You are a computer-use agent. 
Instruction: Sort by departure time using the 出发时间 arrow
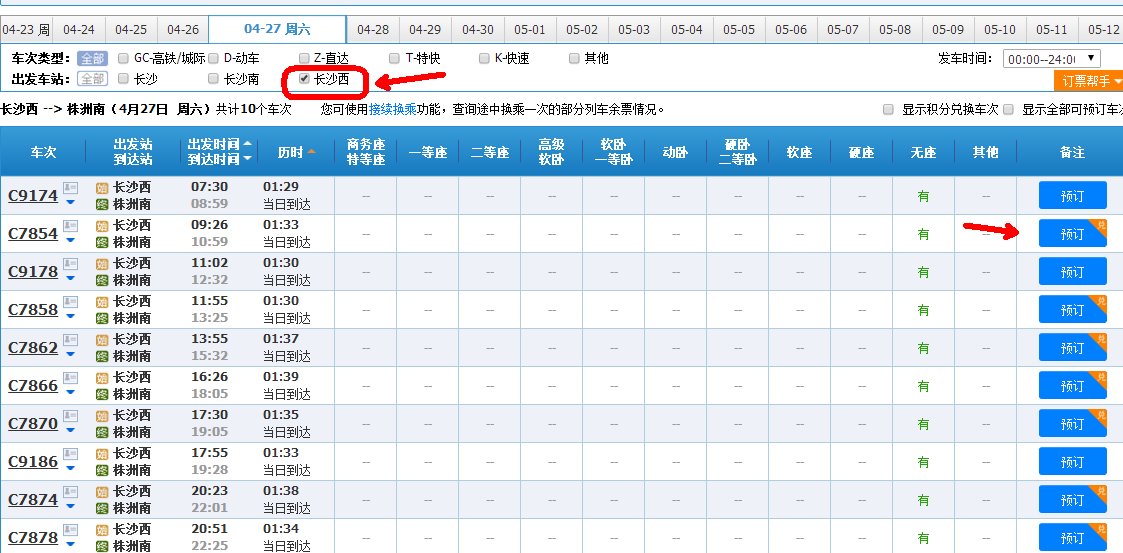247,143
